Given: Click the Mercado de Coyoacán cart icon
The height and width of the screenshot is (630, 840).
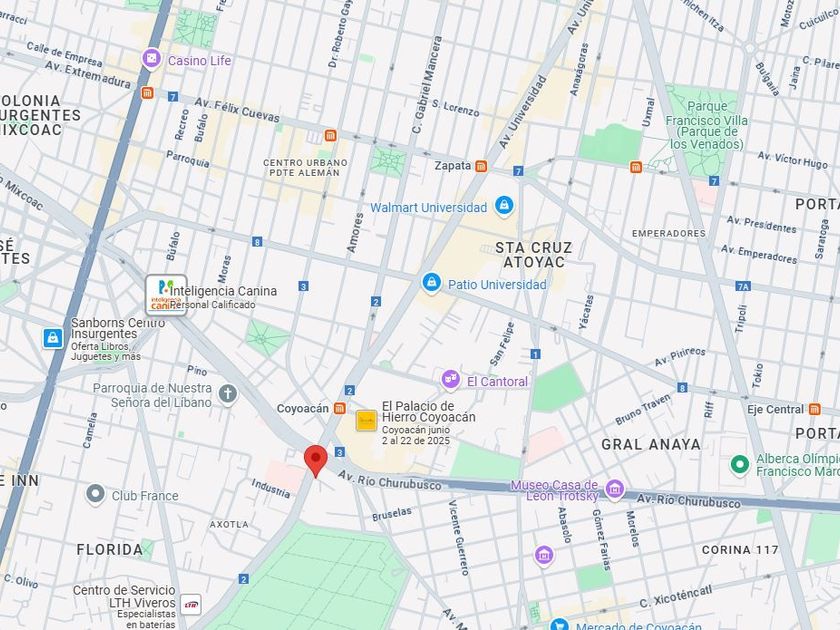Looking at the screenshot, I should click(560, 625).
